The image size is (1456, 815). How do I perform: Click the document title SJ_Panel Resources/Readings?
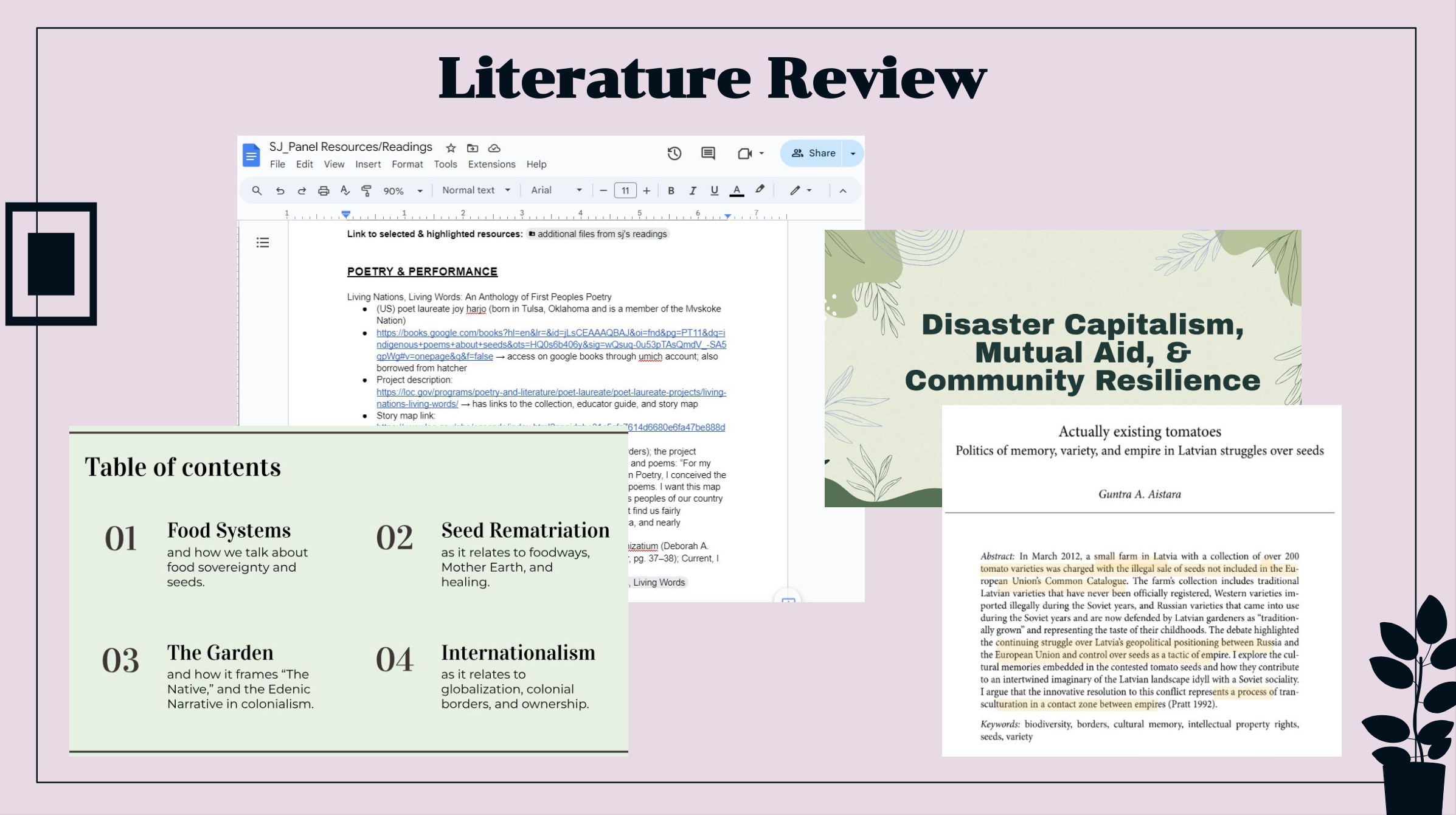[351, 147]
